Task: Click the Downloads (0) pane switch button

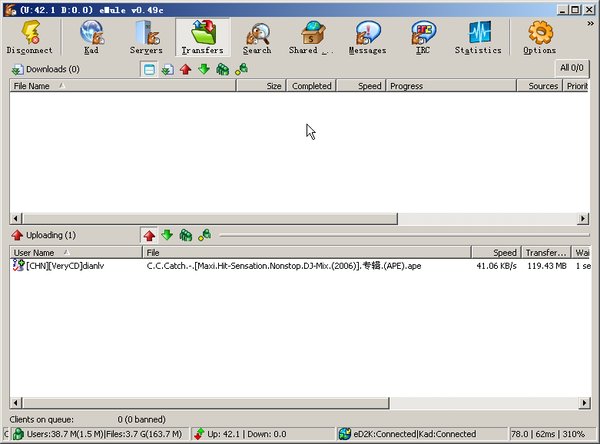Action: tap(45, 69)
